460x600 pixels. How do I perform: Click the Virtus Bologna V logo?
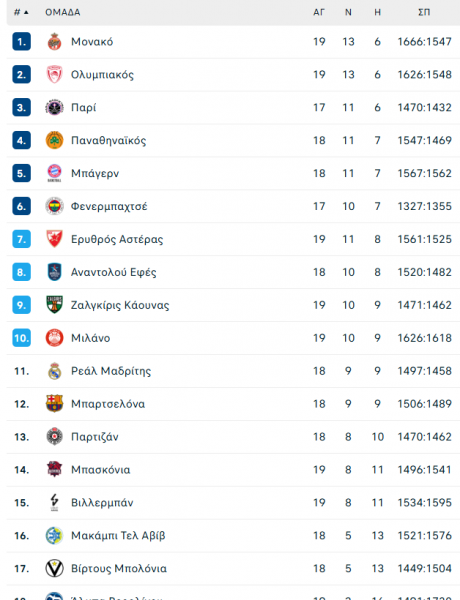(x=54, y=568)
